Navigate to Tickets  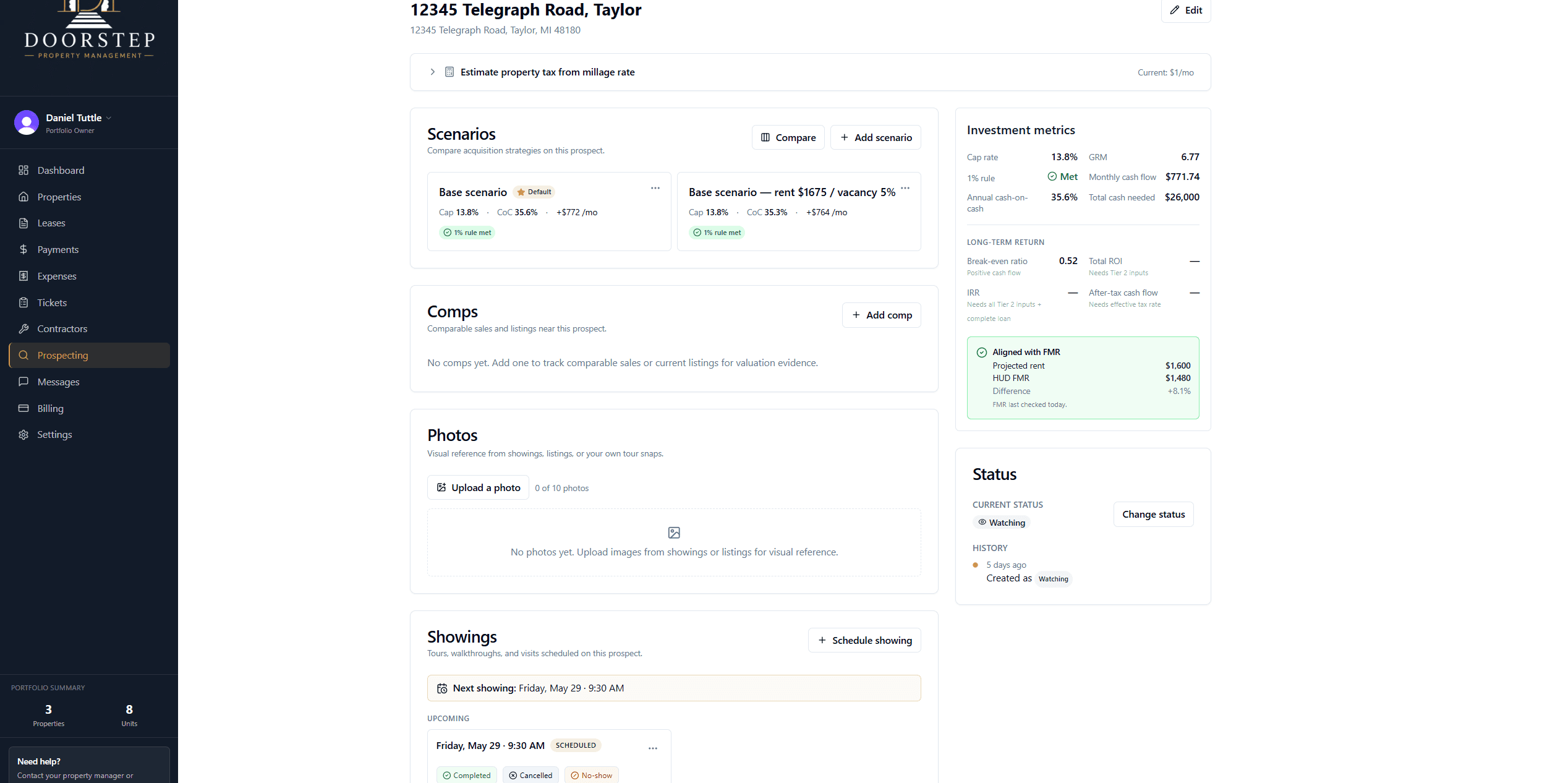89,302
